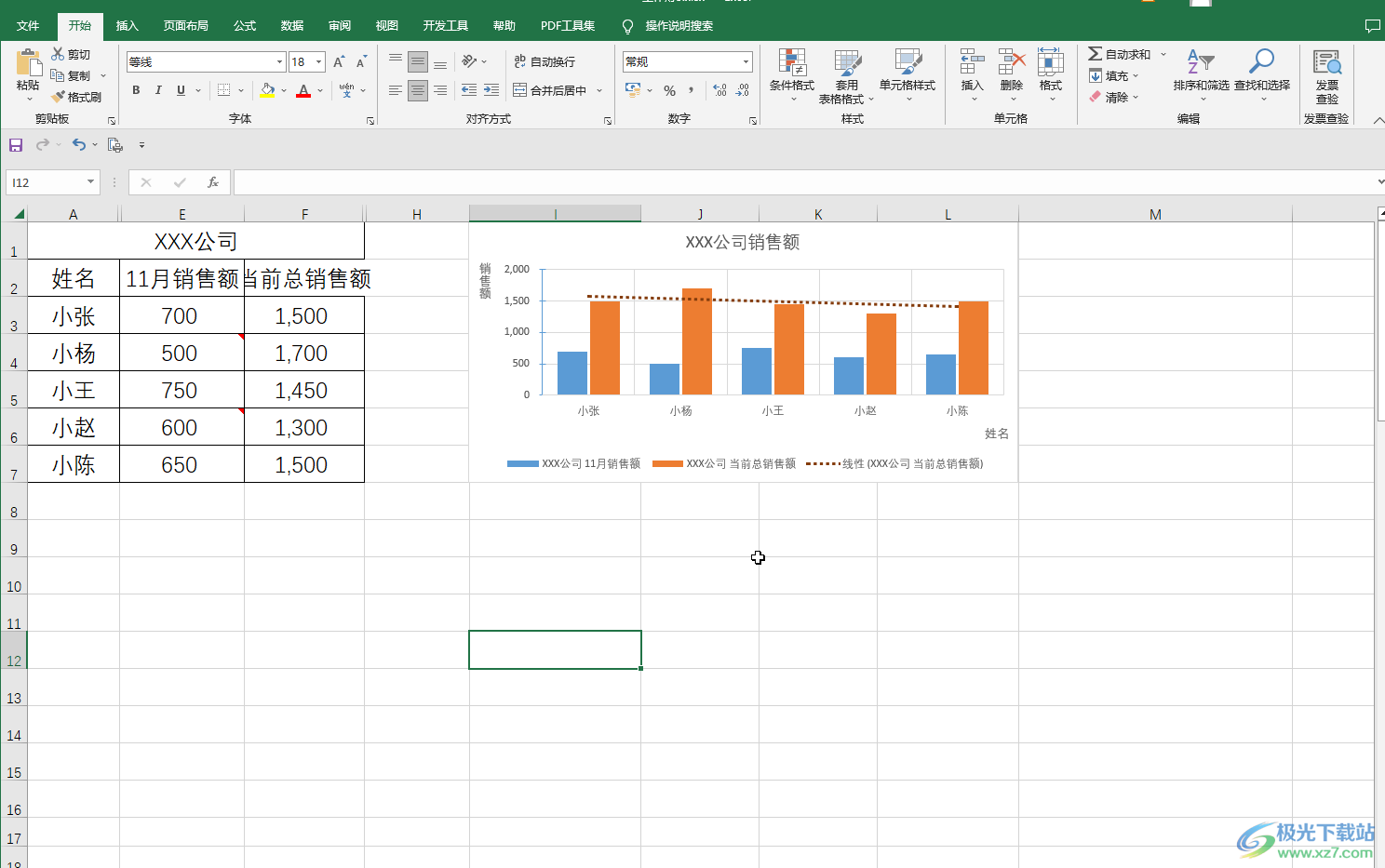The width and height of the screenshot is (1385, 868).
Task: Toggle Wrap Text (自动换行)
Action: click(545, 61)
